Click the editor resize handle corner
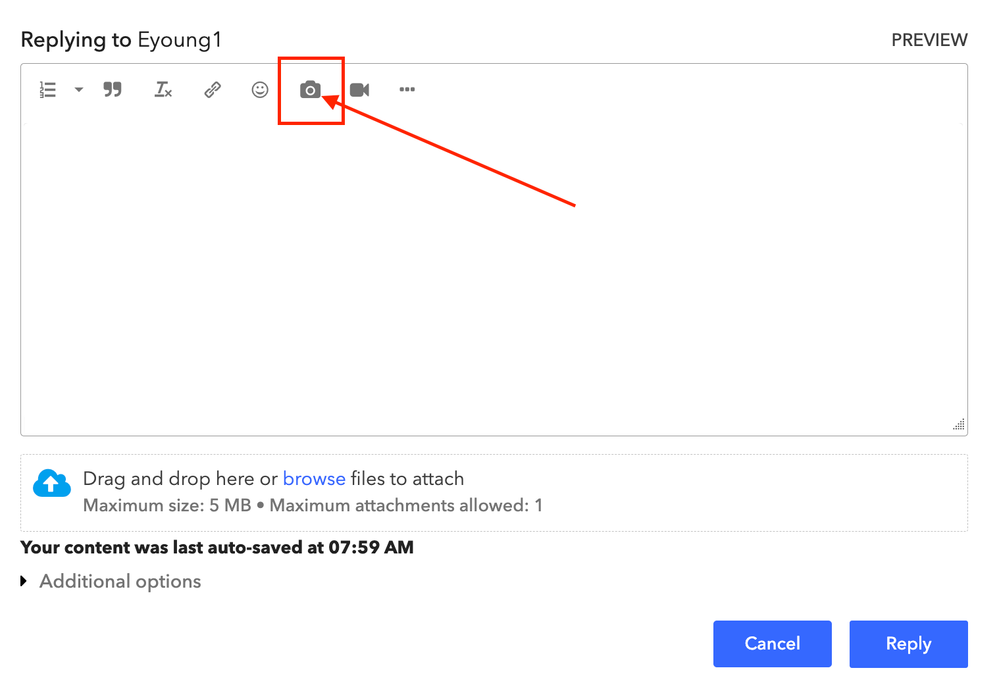This screenshot has height=687, width=999. tap(959, 426)
